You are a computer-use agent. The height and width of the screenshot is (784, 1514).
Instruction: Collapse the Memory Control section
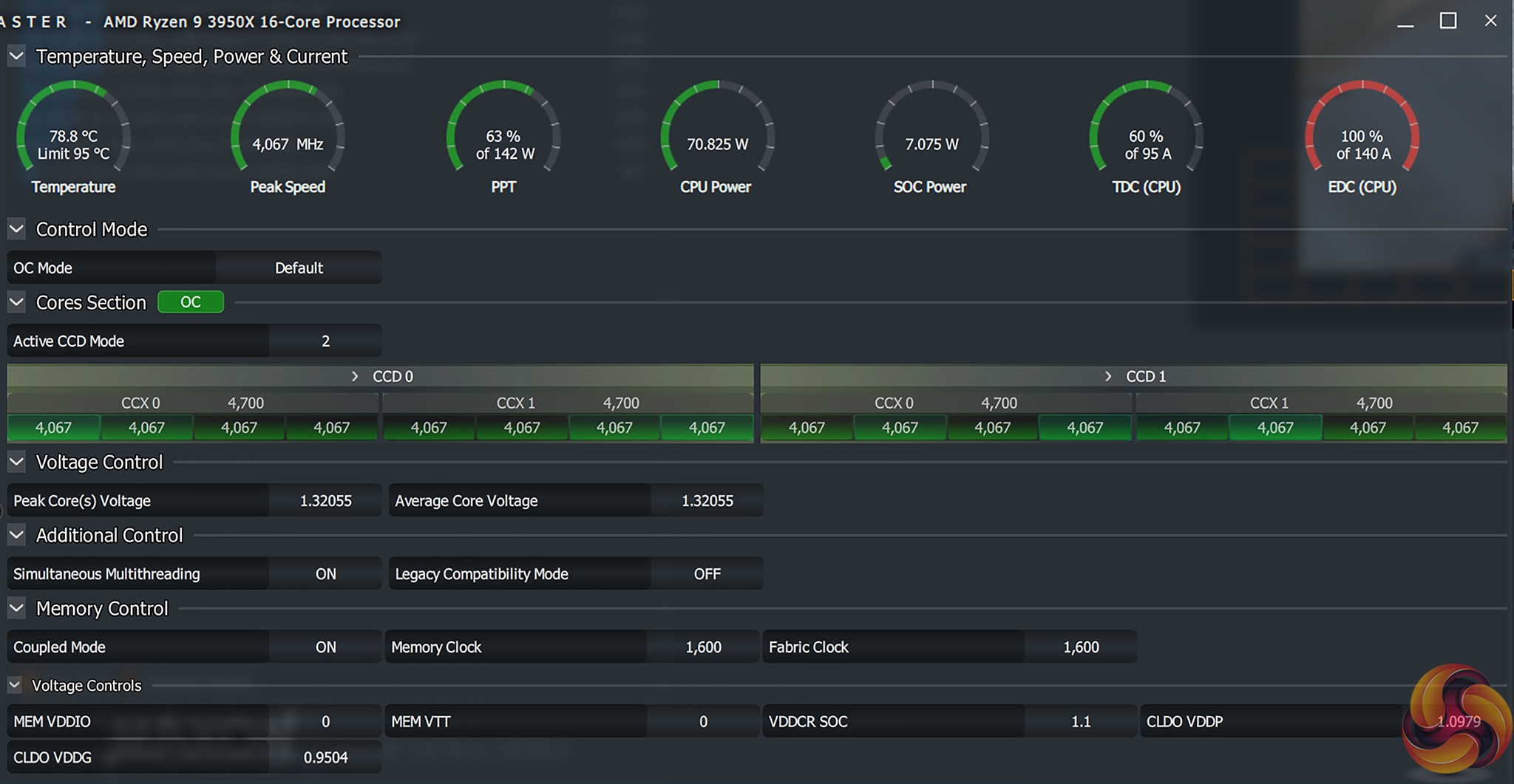coord(16,608)
